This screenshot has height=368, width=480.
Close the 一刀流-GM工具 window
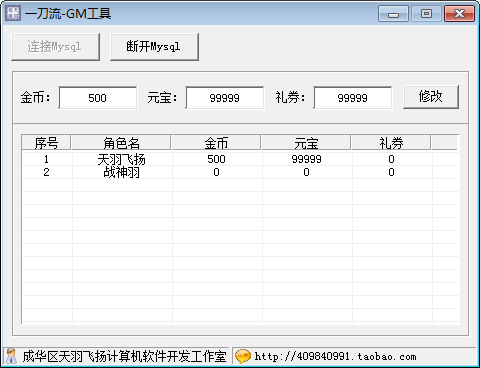click(459, 14)
